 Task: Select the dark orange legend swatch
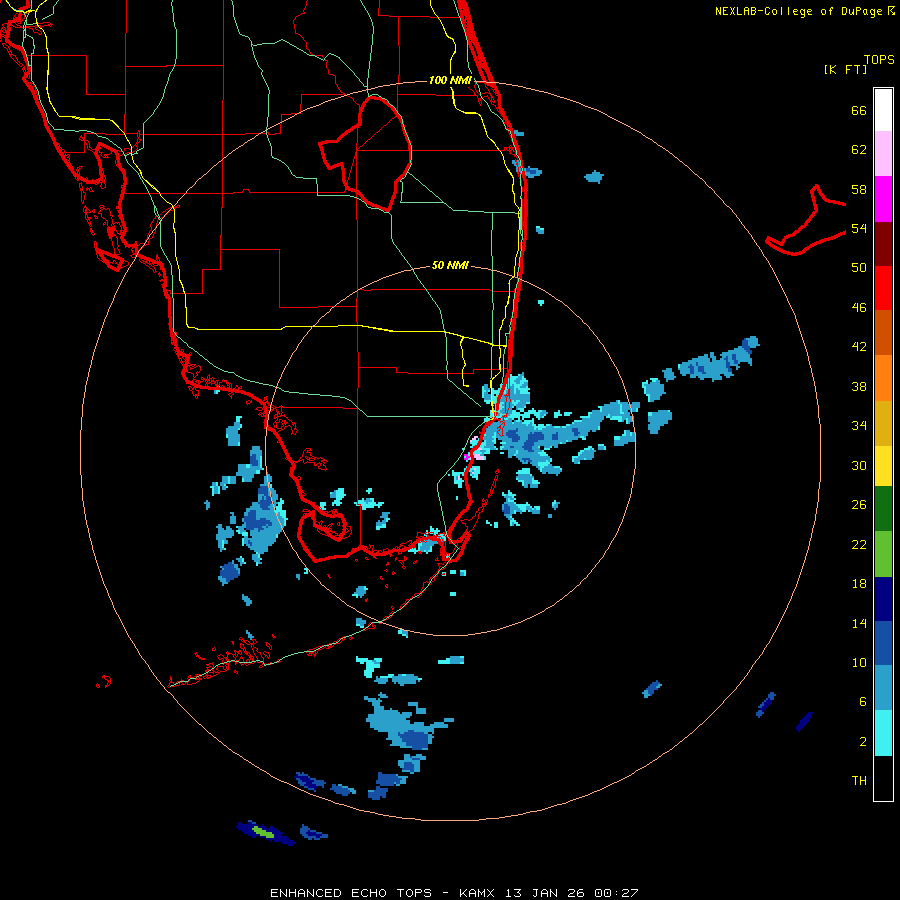point(883,333)
